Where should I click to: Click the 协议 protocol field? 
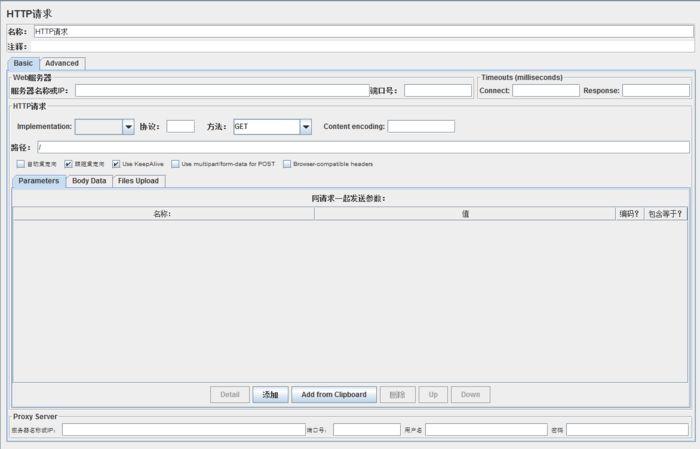click(x=180, y=127)
